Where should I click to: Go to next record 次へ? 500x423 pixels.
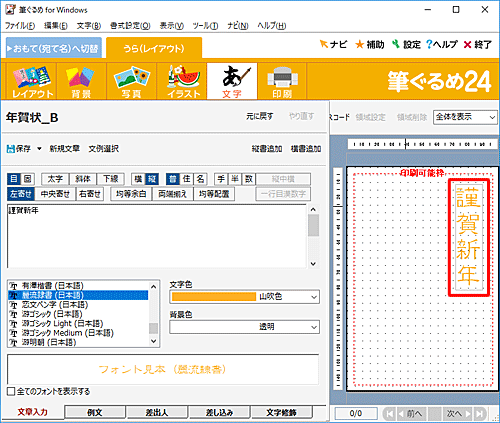(459, 414)
